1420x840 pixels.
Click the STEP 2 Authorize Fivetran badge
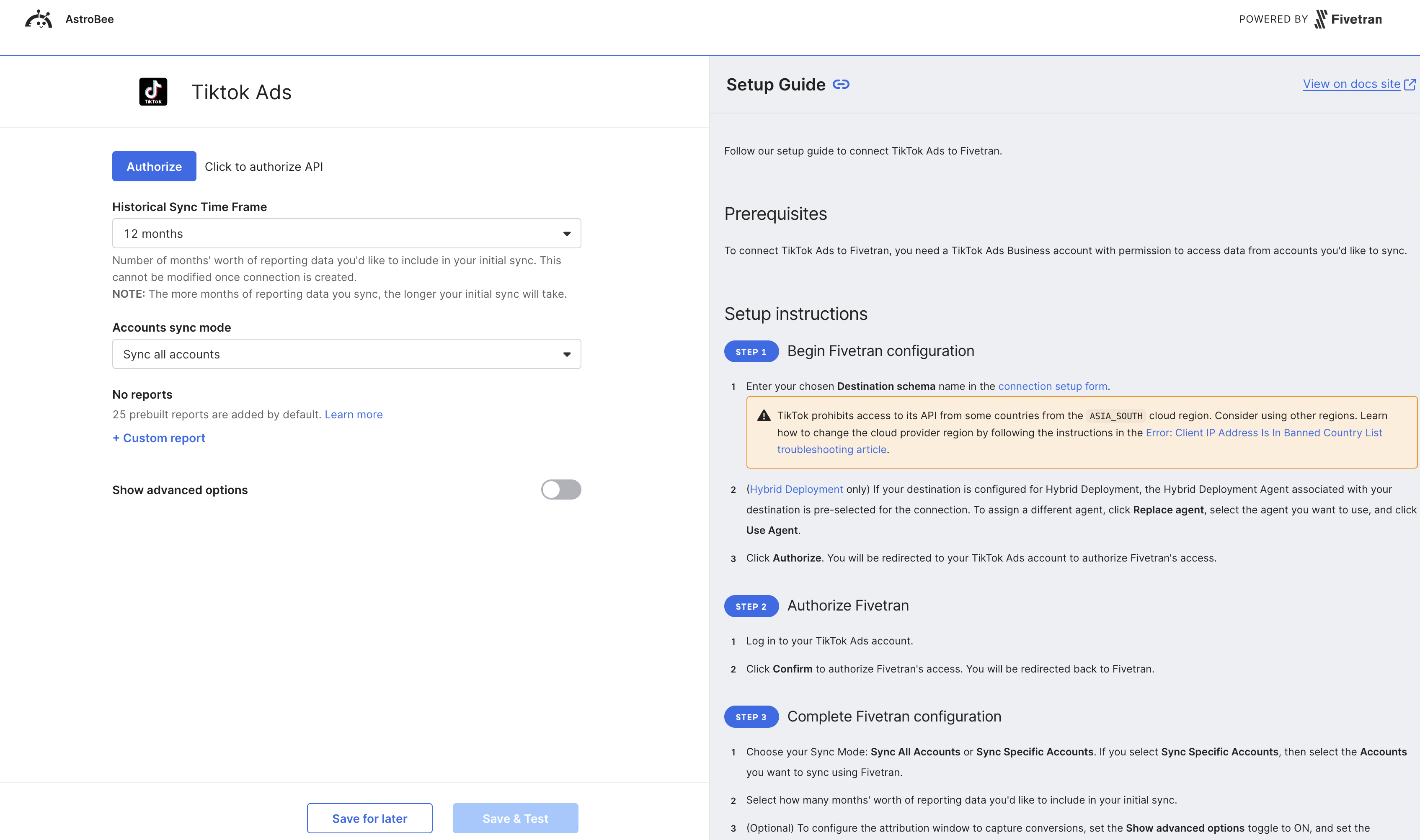pos(751,606)
